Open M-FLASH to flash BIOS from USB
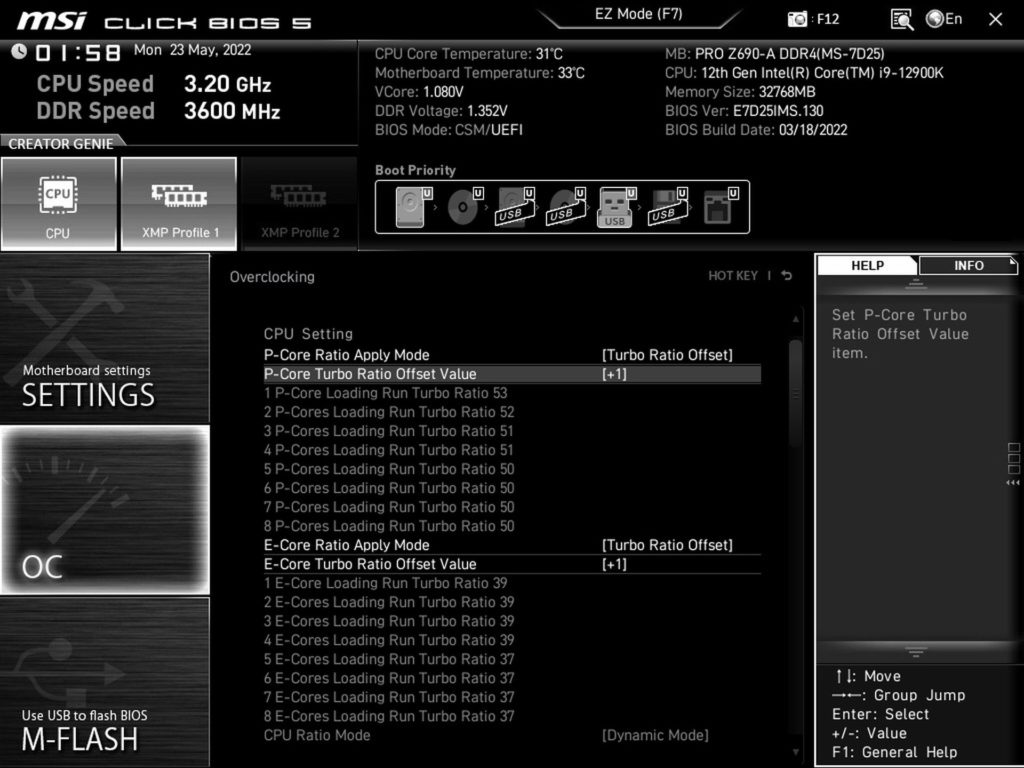The image size is (1024, 768). point(104,682)
